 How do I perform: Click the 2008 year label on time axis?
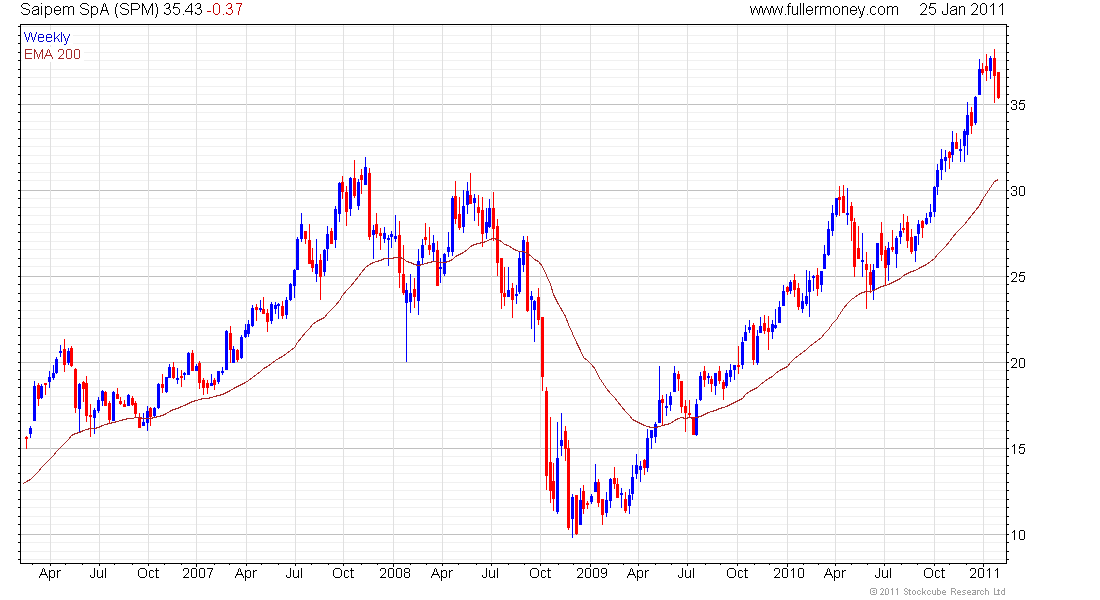pos(395,573)
